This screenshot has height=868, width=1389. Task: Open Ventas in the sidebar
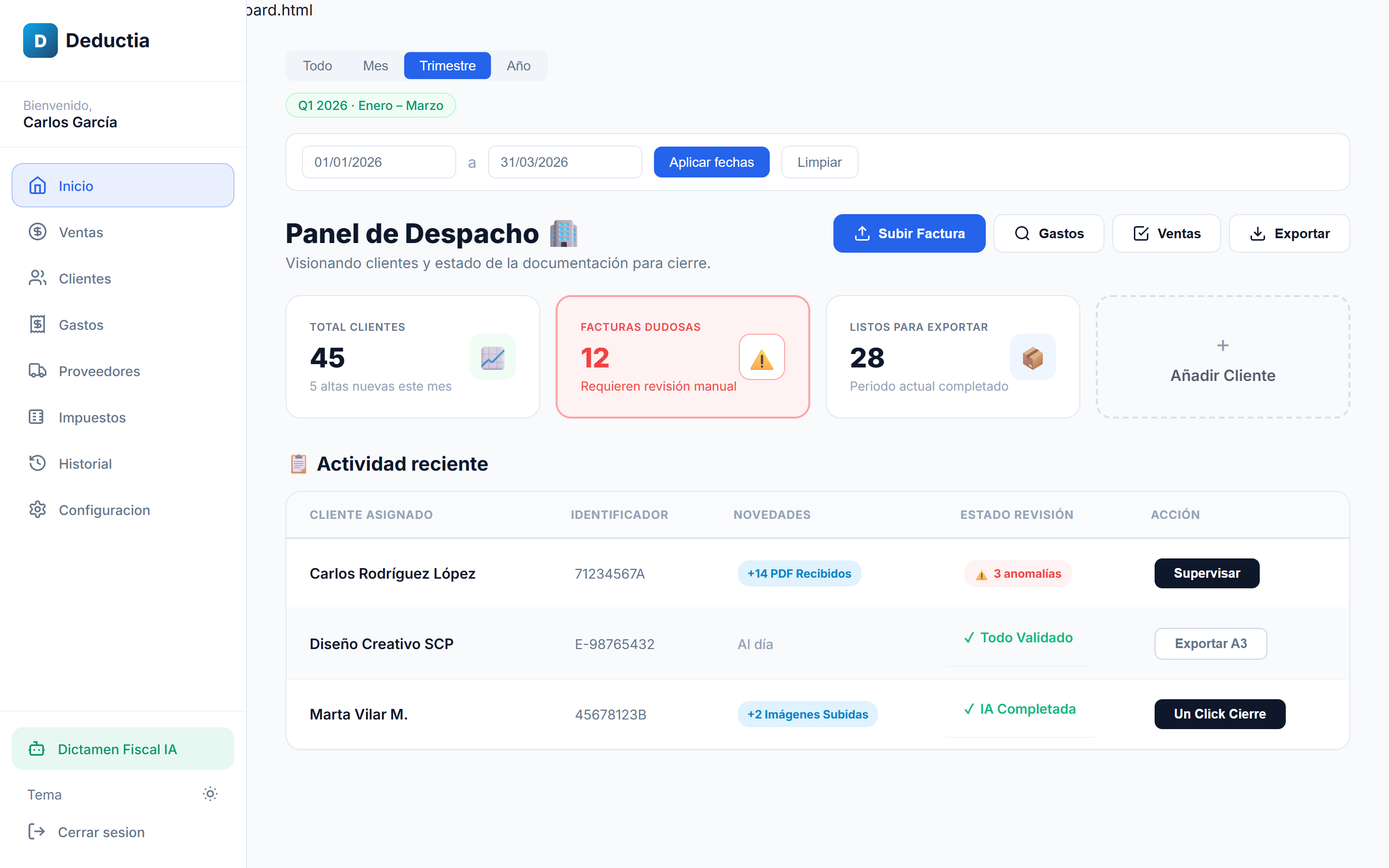[81, 232]
